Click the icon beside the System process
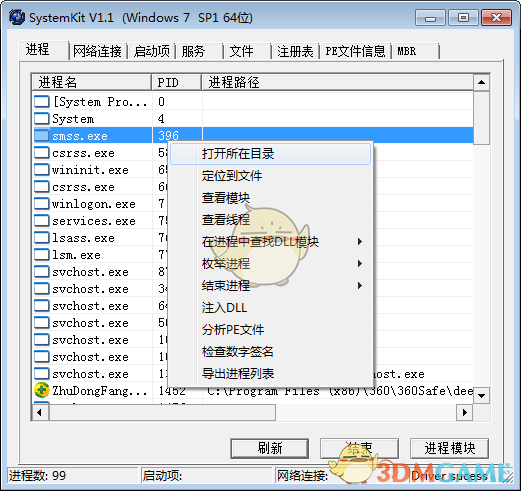The width and height of the screenshot is (521, 491). [x=42, y=118]
